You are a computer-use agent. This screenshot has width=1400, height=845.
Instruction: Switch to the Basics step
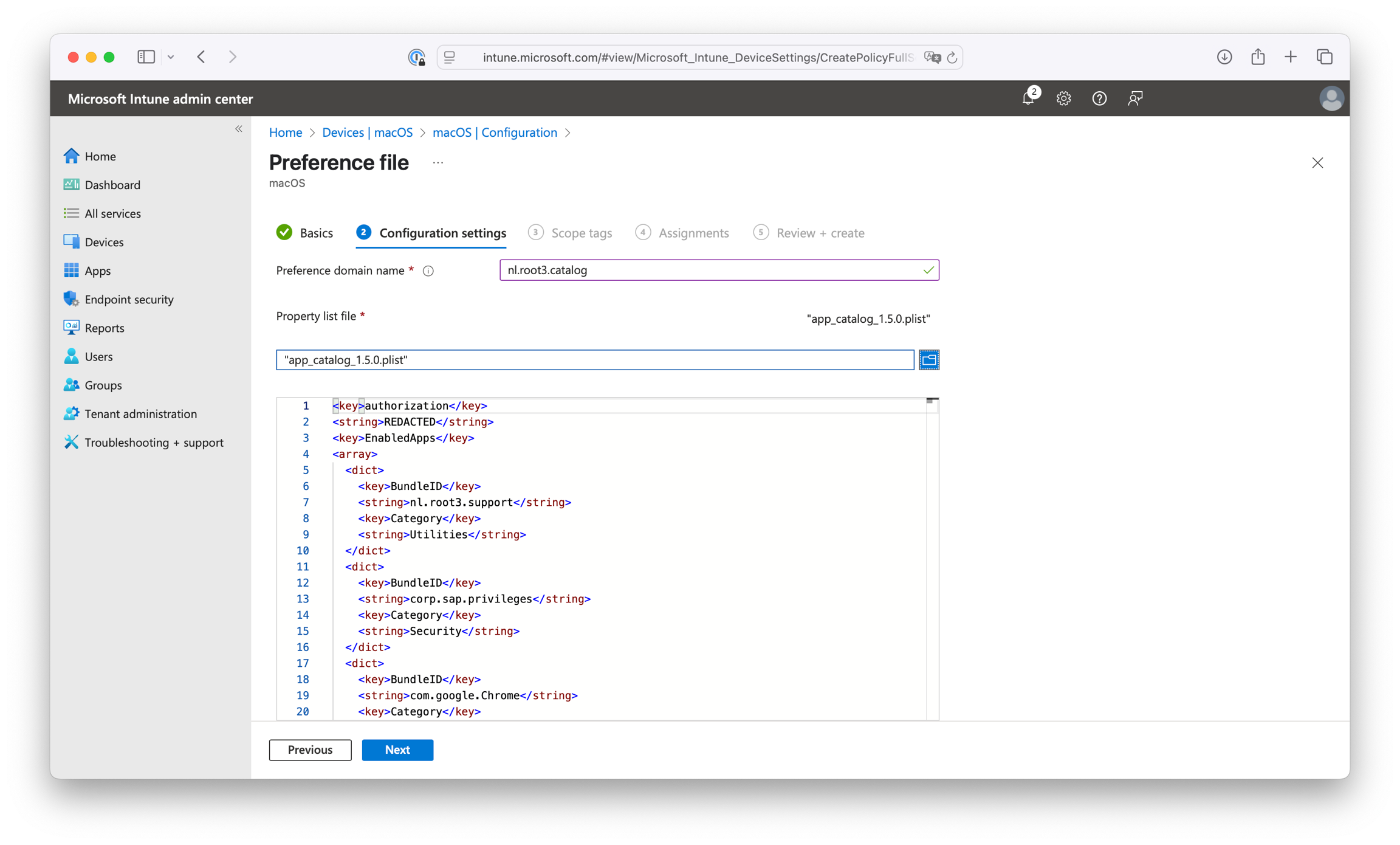pos(305,233)
